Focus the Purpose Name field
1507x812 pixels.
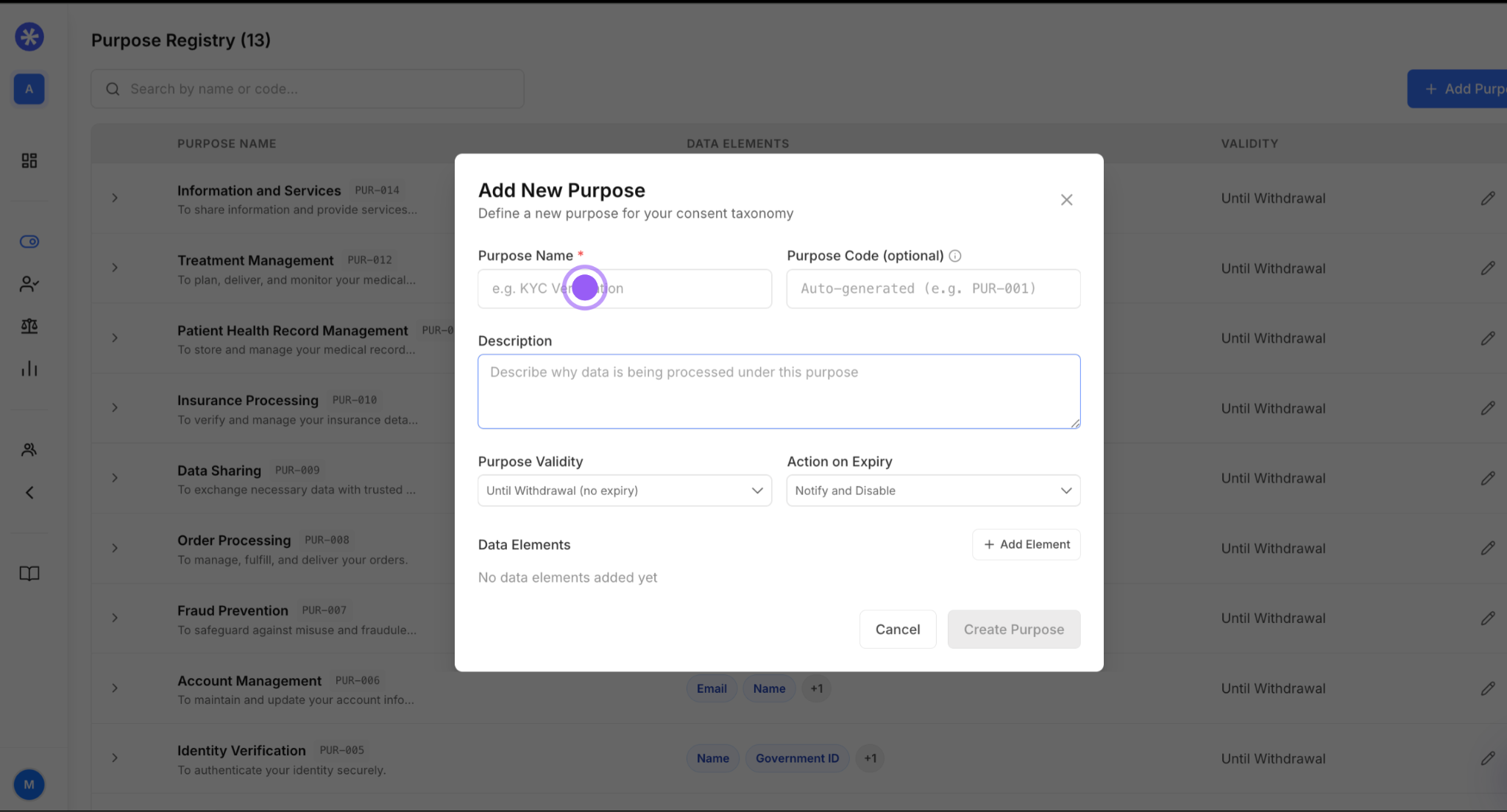point(625,289)
